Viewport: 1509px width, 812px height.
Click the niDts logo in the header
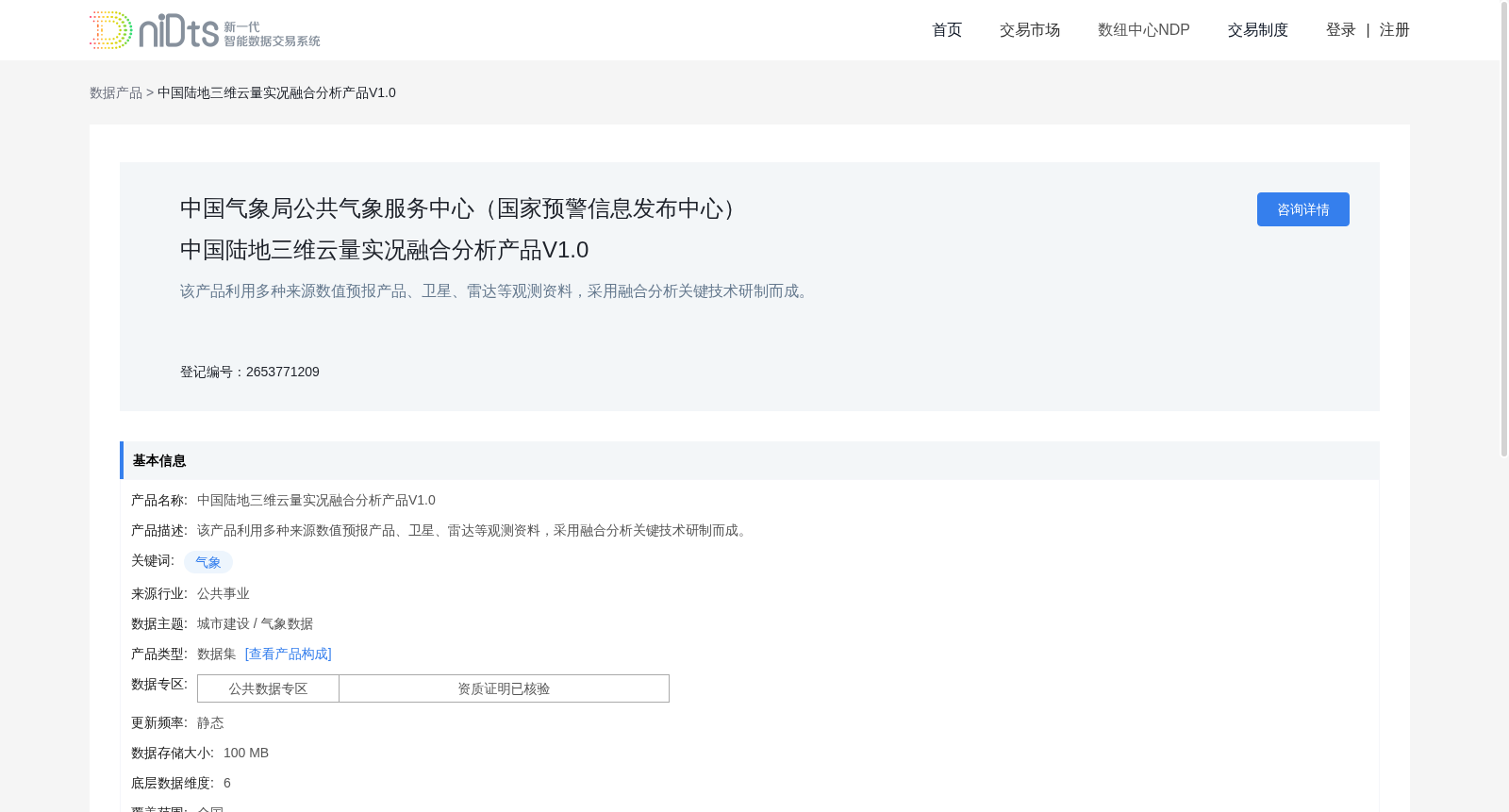pos(205,30)
